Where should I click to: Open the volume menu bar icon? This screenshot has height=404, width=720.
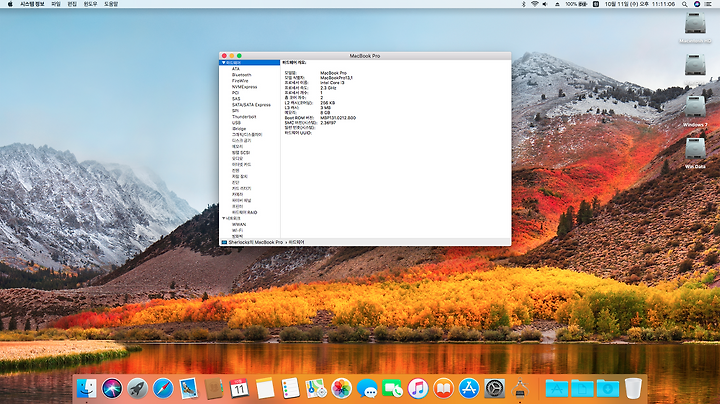(545, 4)
